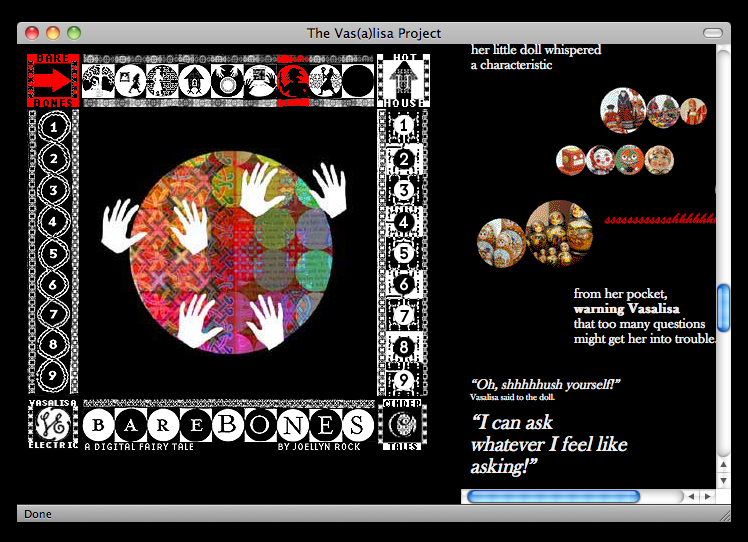Go to chapter 1 in left column
The height and width of the screenshot is (542, 748).
(x=53, y=127)
